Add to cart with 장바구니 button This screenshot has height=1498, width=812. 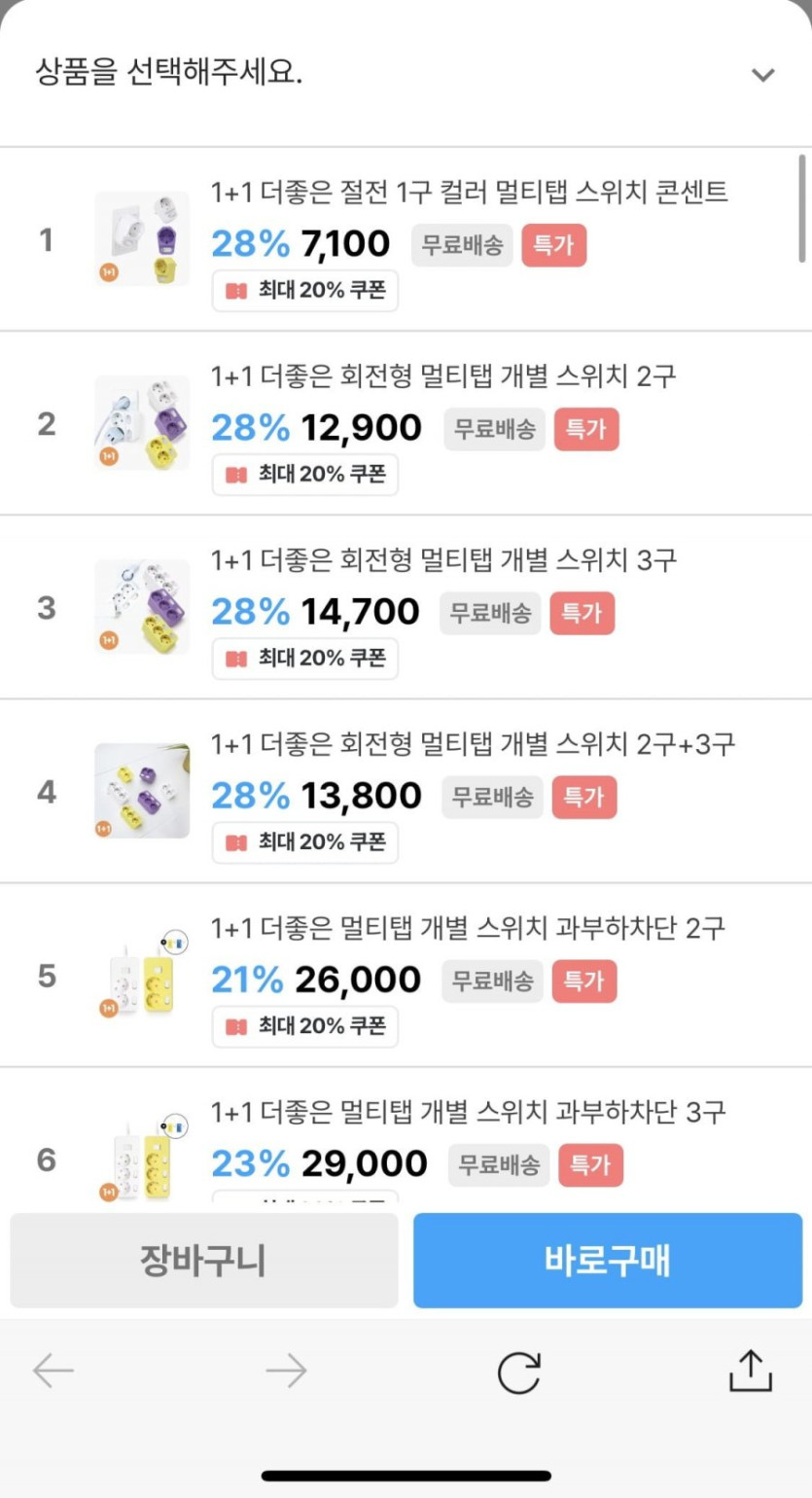(203, 1261)
